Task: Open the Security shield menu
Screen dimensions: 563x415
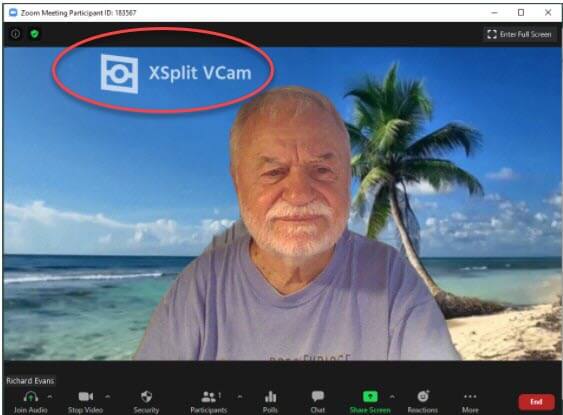Action: [x=146, y=397]
